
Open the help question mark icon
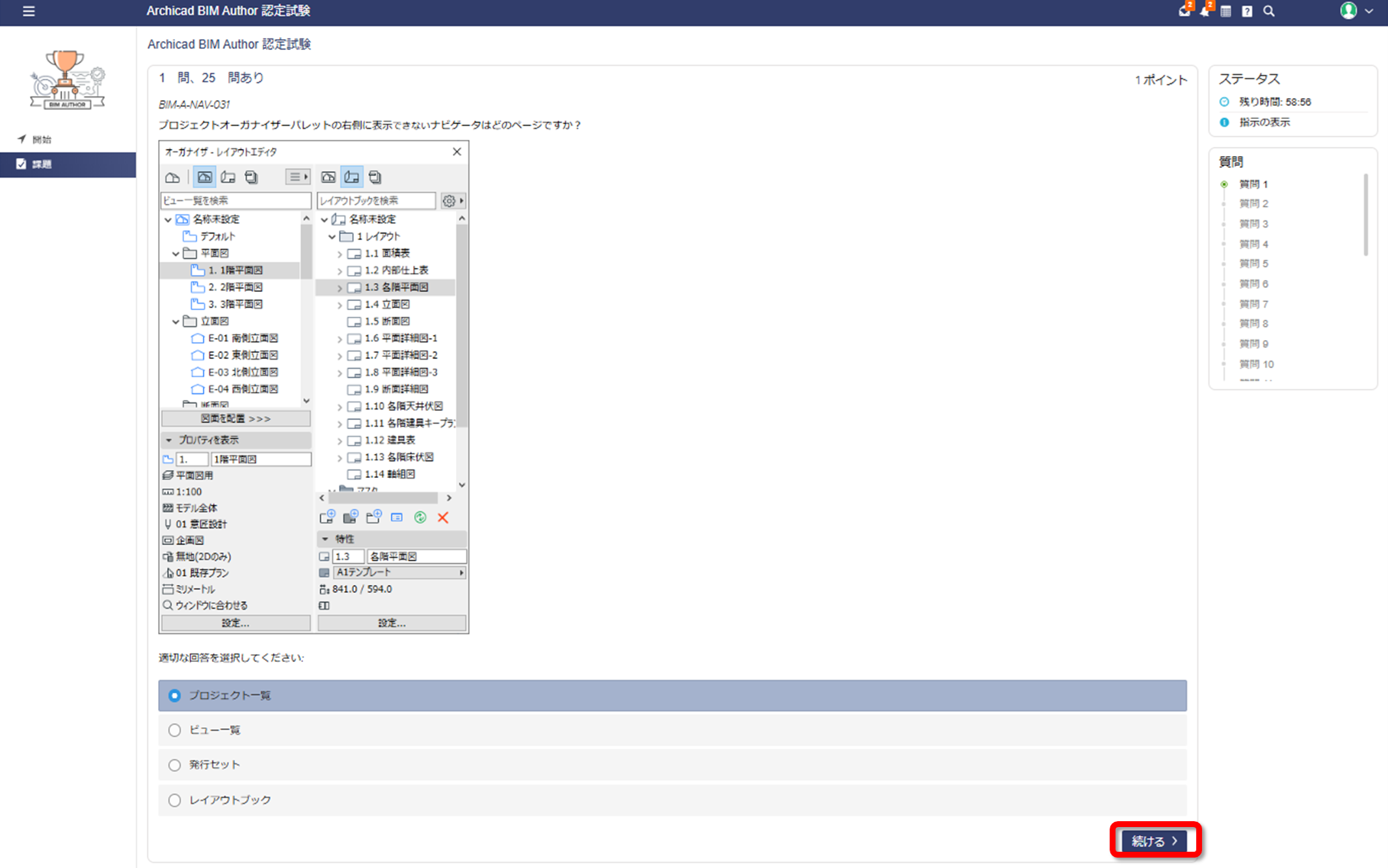tap(1247, 12)
